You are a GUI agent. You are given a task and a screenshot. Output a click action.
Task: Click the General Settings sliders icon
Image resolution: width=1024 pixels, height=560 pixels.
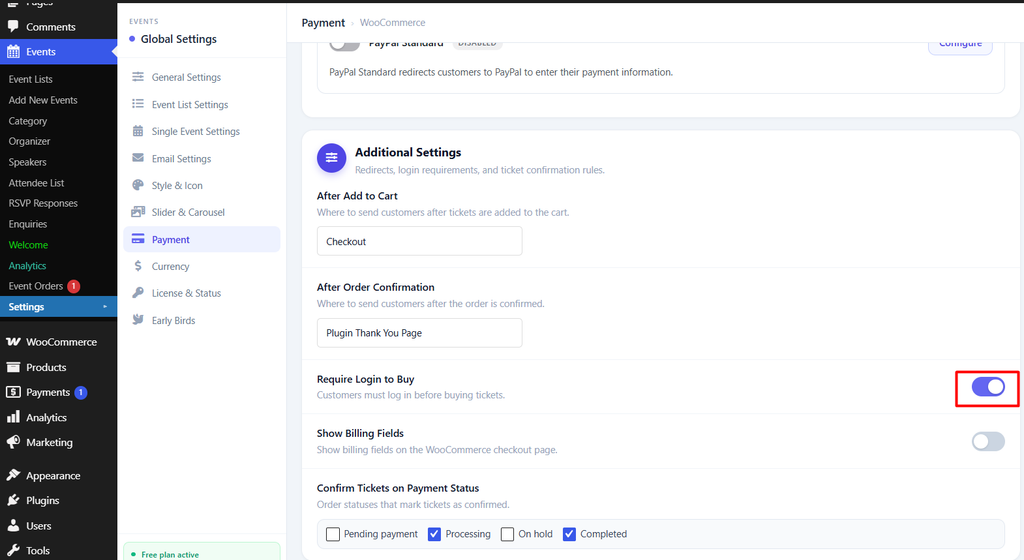tap(138, 77)
